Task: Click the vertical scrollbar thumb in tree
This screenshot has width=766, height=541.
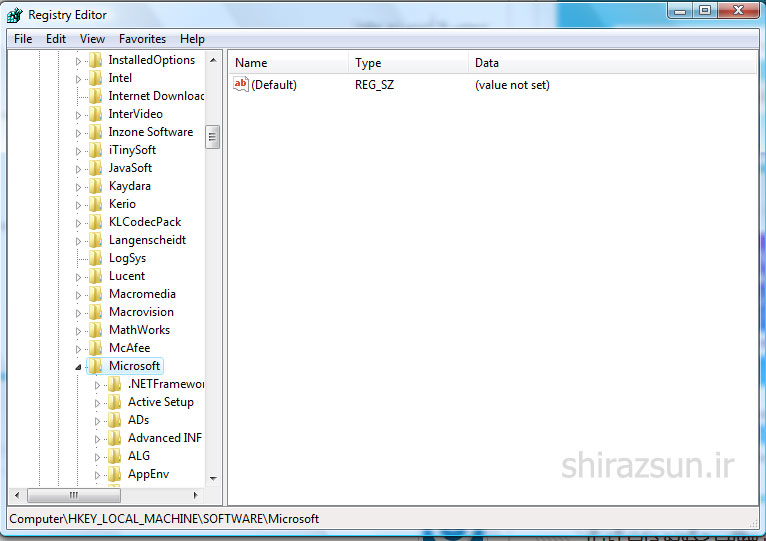Action: click(x=213, y=137)
